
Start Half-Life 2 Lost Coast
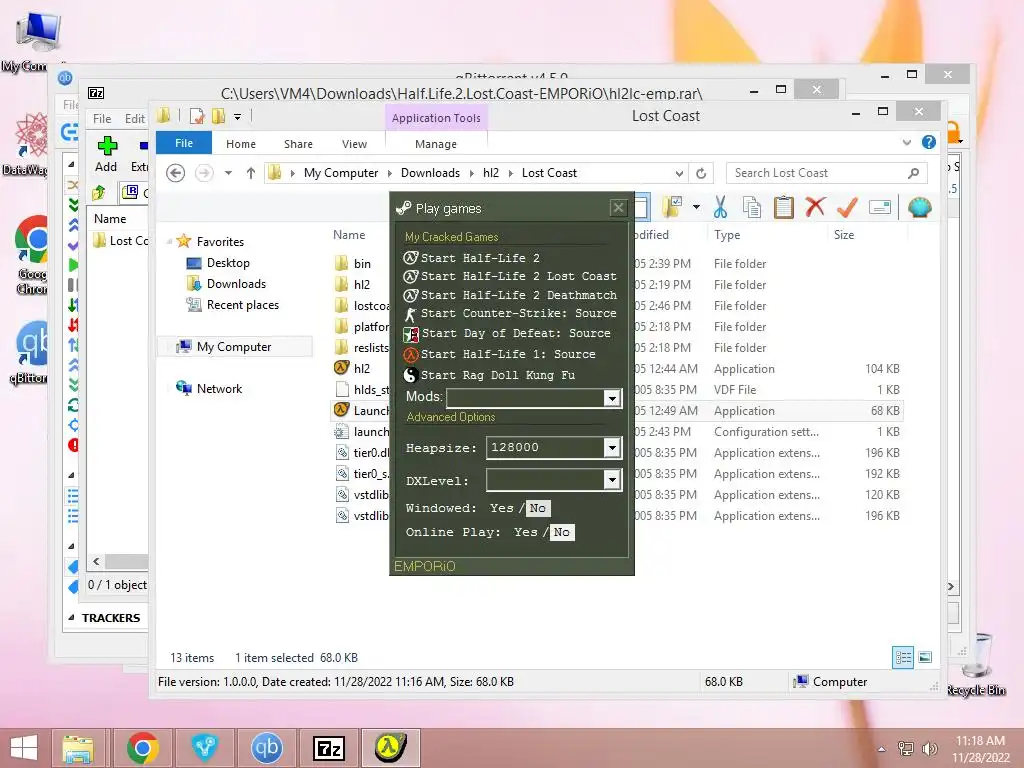510,276
